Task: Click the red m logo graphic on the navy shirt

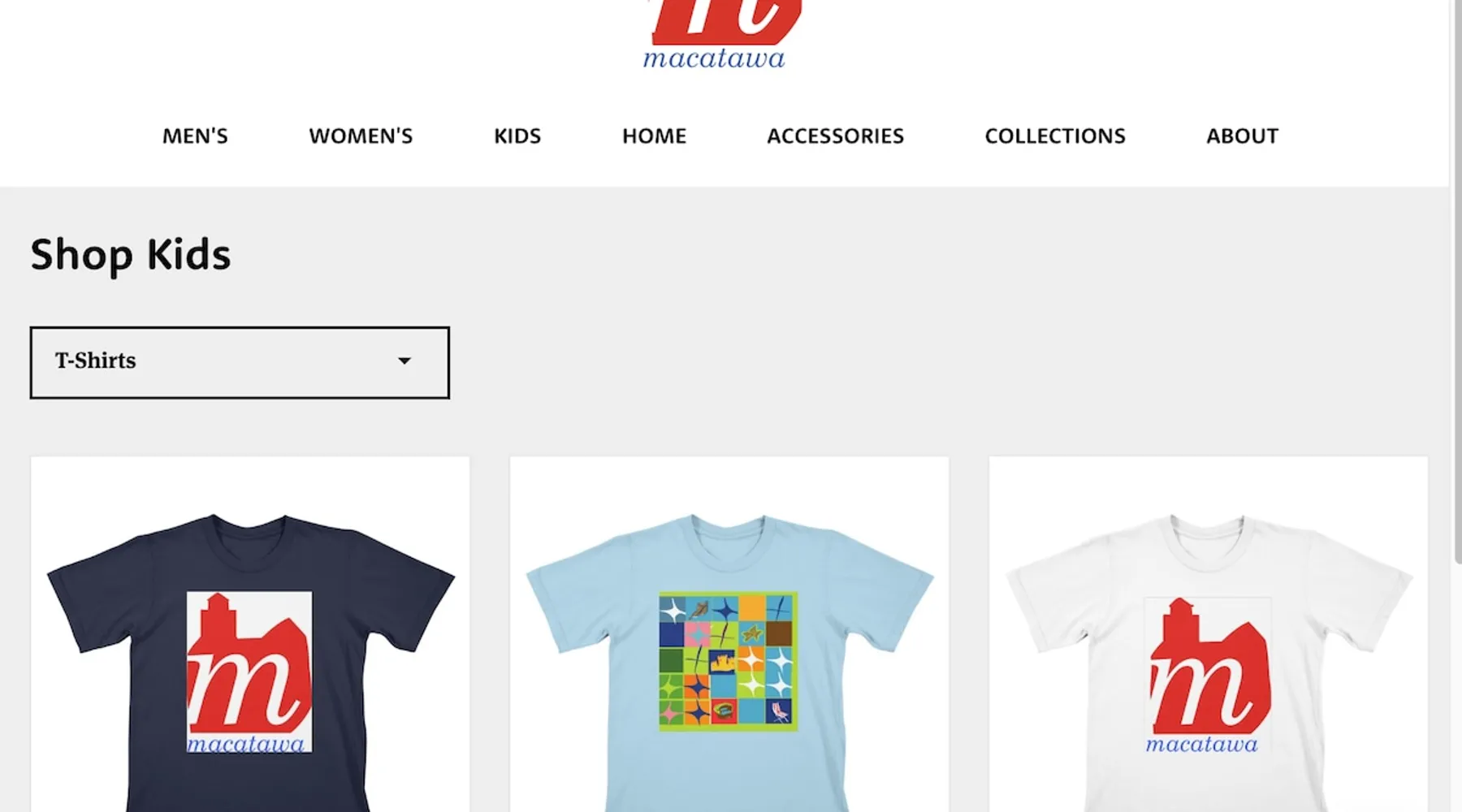Action: (249, 664)
